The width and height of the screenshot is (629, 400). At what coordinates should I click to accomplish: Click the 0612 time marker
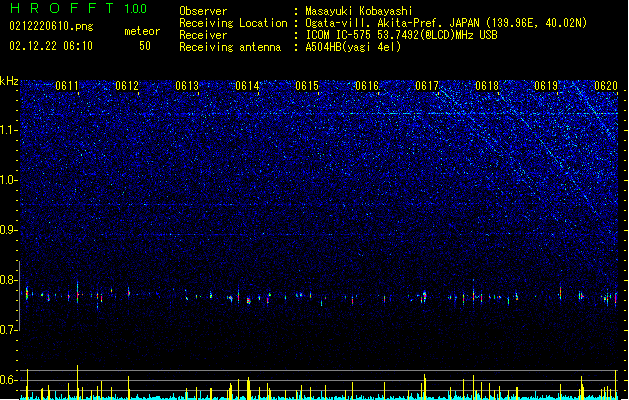tap(127, 86)
